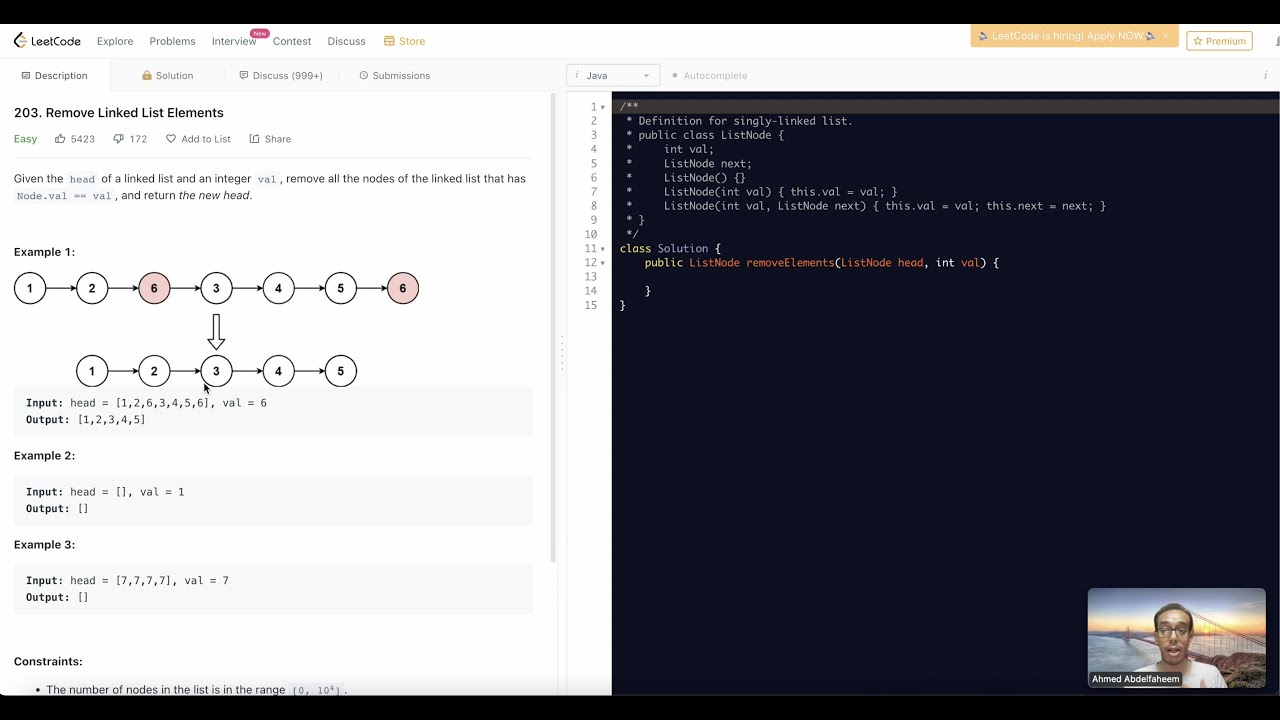This screenshot has height=720, width=1280.
Task: Open Contest in the top navigation
Action: click(292, 41)
